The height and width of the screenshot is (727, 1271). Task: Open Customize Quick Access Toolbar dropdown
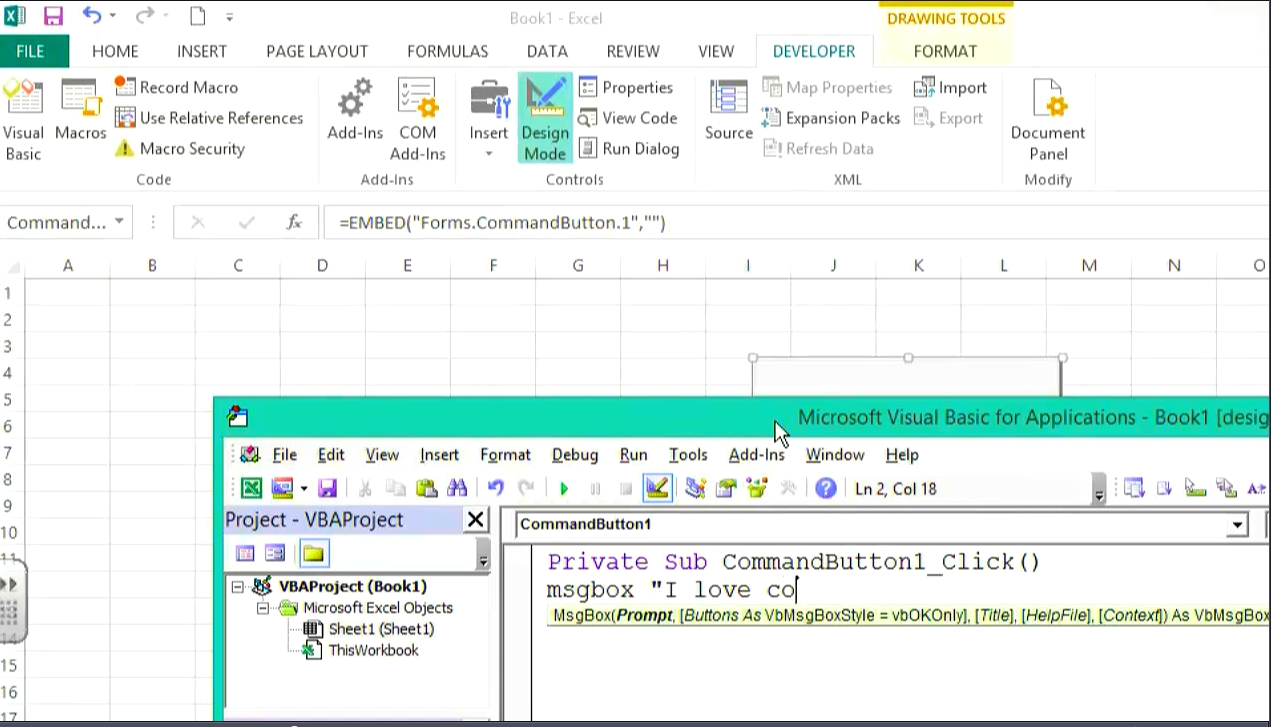click(230, 16)
